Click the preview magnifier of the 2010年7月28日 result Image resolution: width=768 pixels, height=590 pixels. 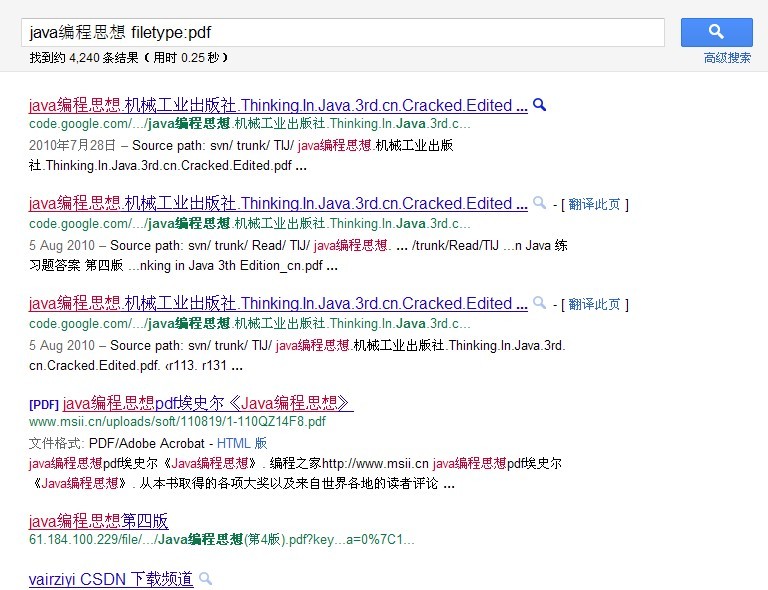[x=539, y=105]
